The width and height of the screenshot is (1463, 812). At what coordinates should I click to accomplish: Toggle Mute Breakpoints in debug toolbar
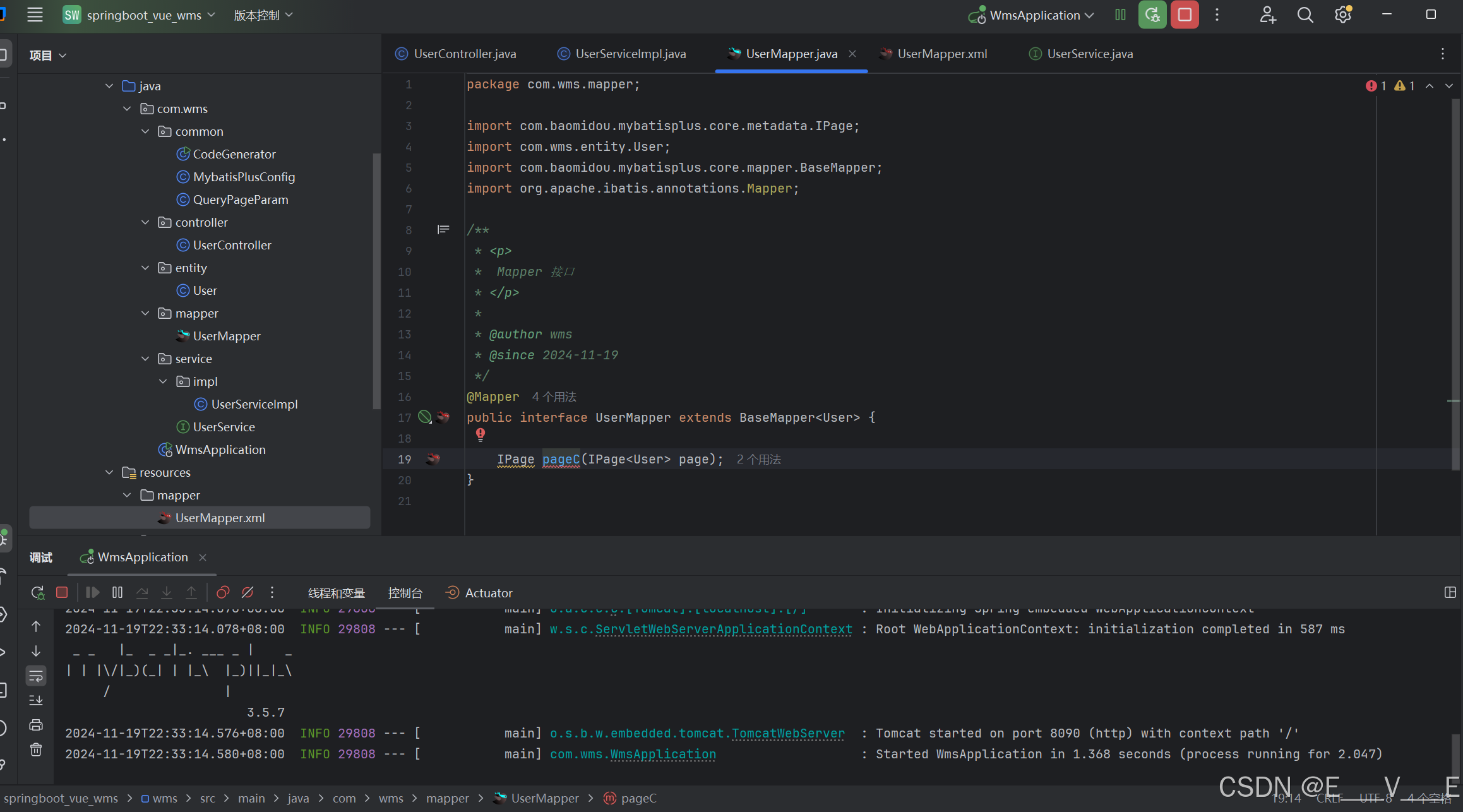[x=248, y=592]
